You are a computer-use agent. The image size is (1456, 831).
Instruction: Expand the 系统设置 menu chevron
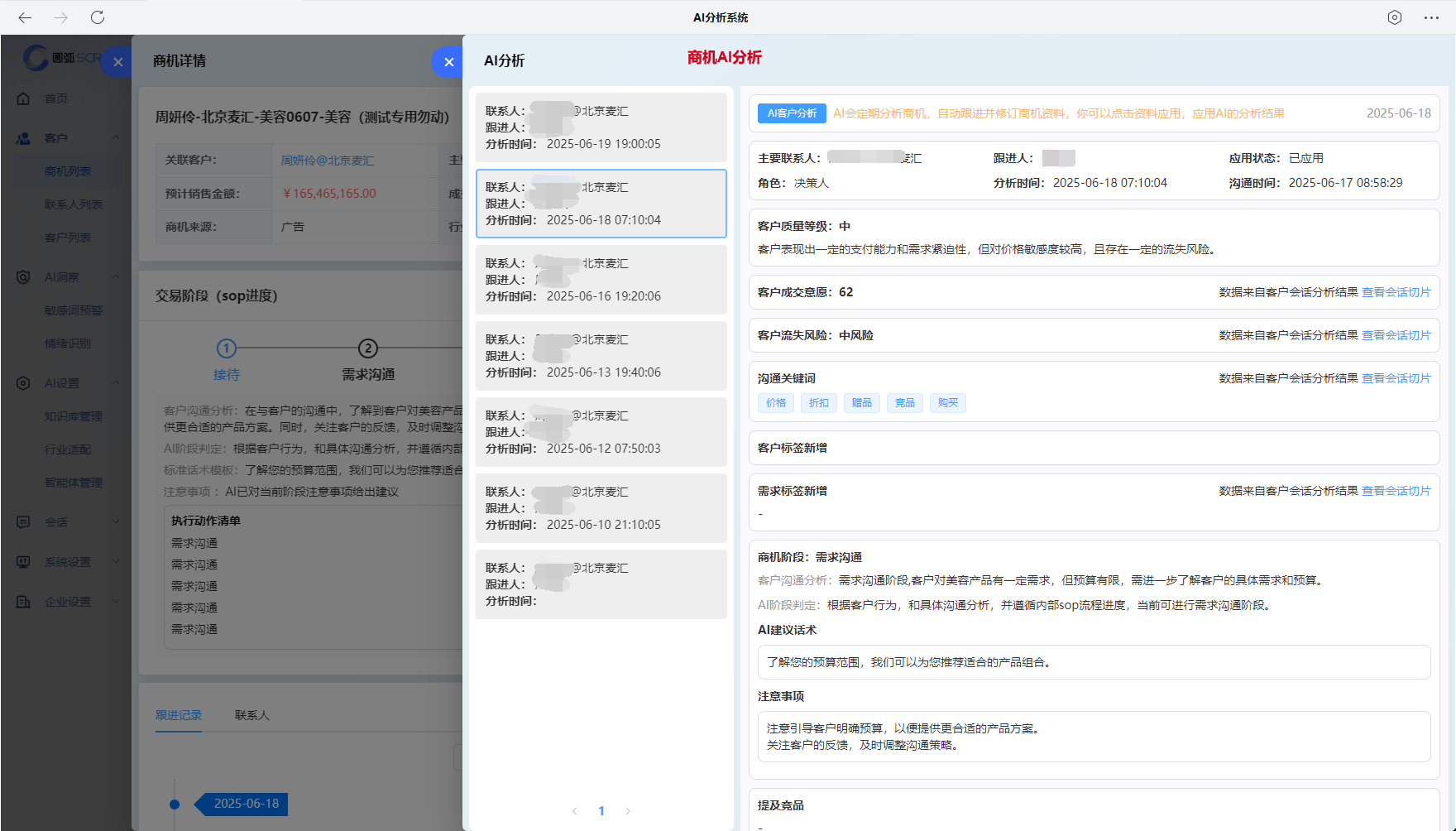point(116,562)
